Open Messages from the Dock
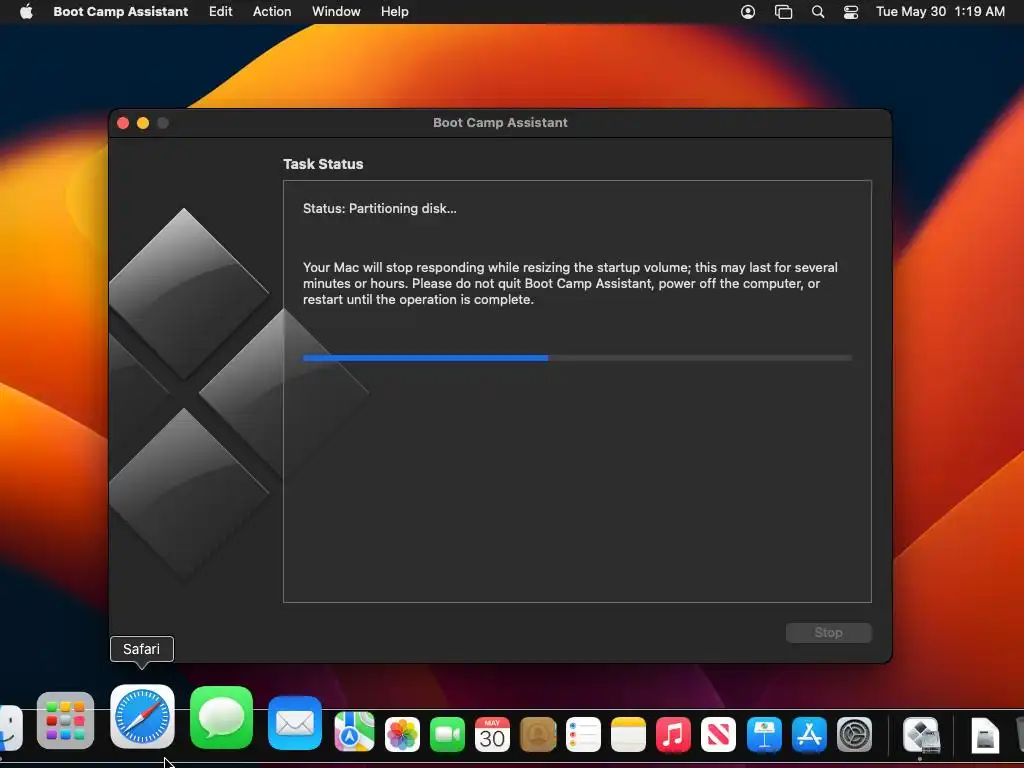The height and width of the screenshot is (768, 1024). pyautogui.click(x=221, y=717)
